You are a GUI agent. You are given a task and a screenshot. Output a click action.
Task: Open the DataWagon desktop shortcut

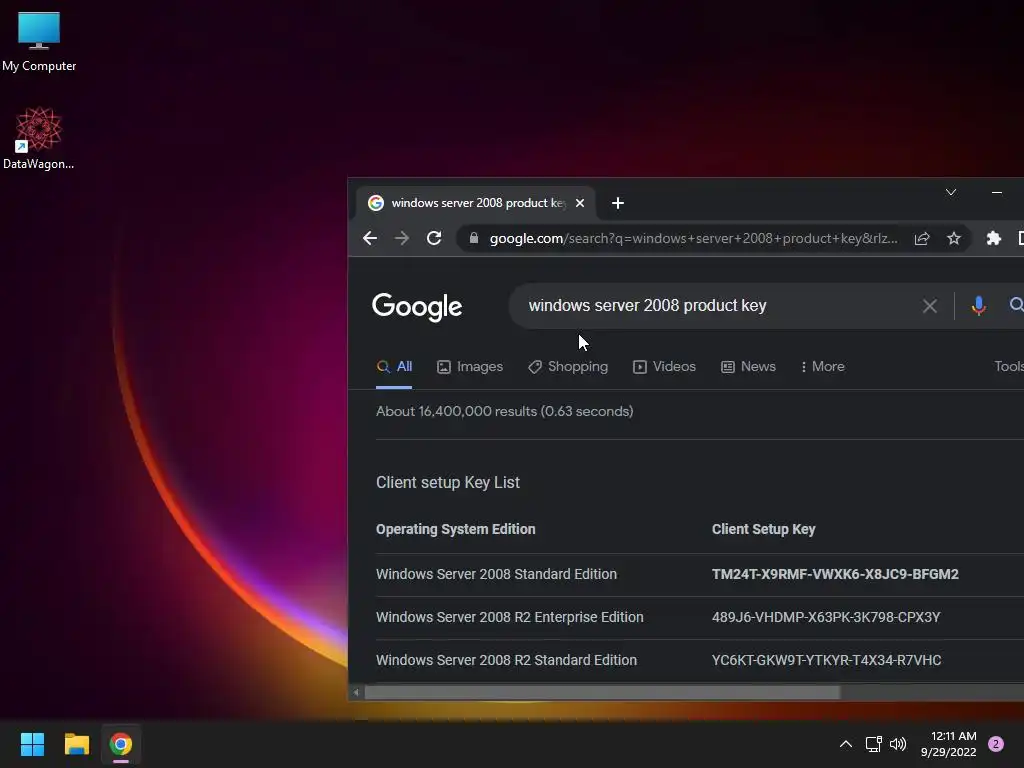point(39,138)
